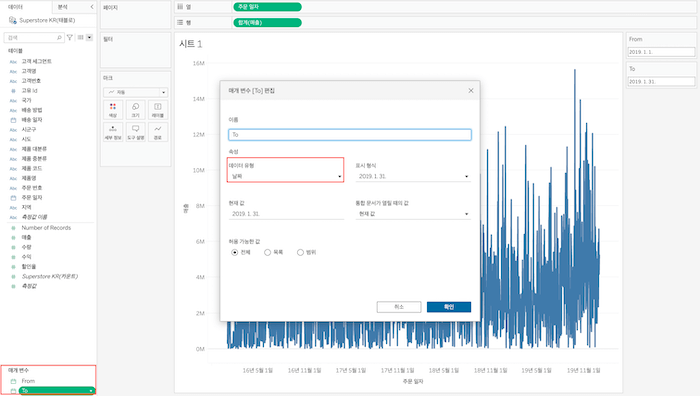Open the 데이터 유형 dropdown set to 날짜
This screenshot has width=700, height=396.
tap(286, 176)
